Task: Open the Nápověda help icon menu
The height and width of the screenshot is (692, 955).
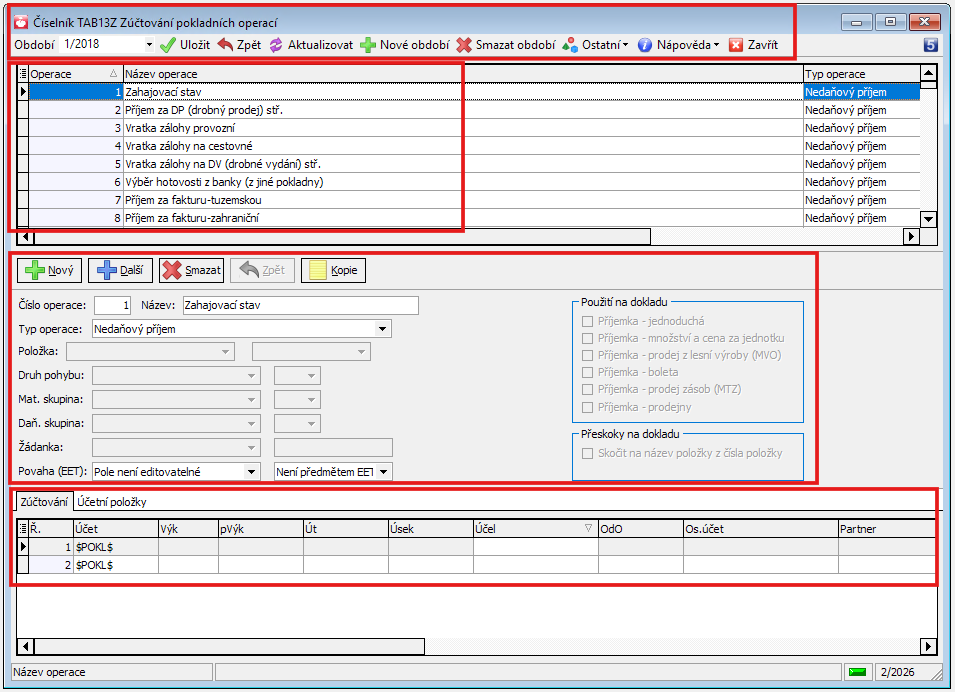Action: click(645, 45)
